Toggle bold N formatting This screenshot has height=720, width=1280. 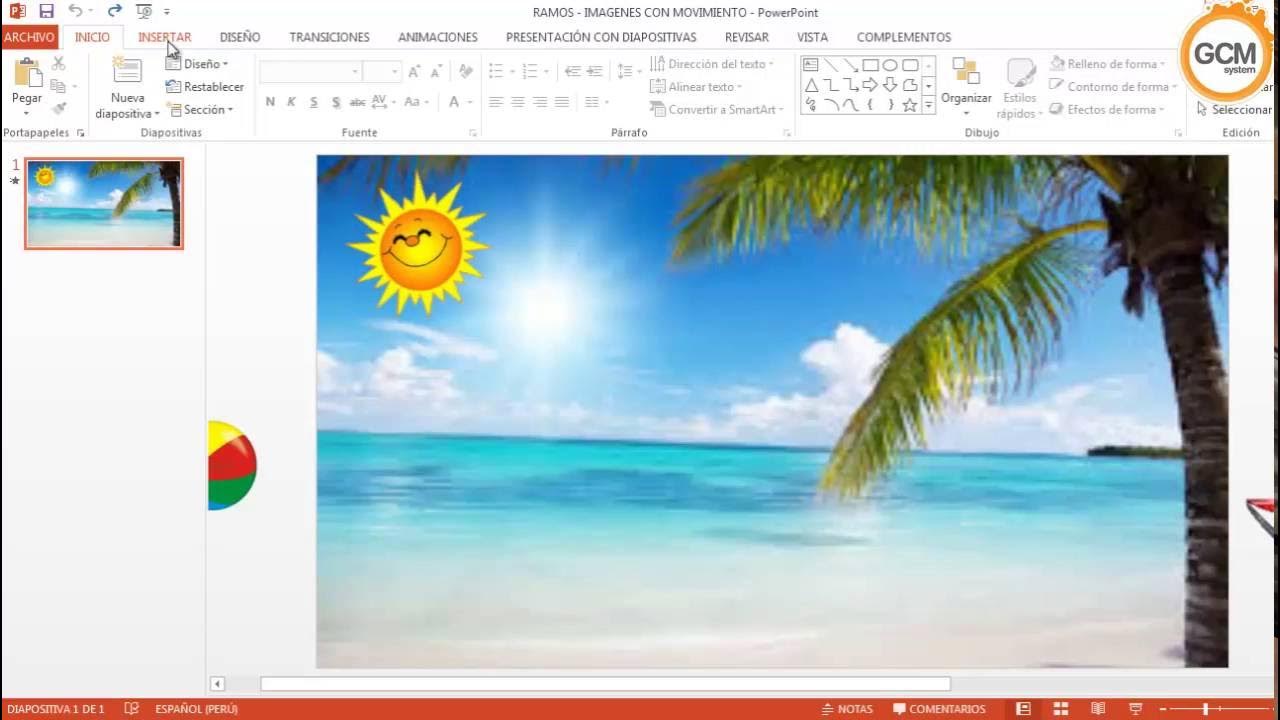click(270, 102)
